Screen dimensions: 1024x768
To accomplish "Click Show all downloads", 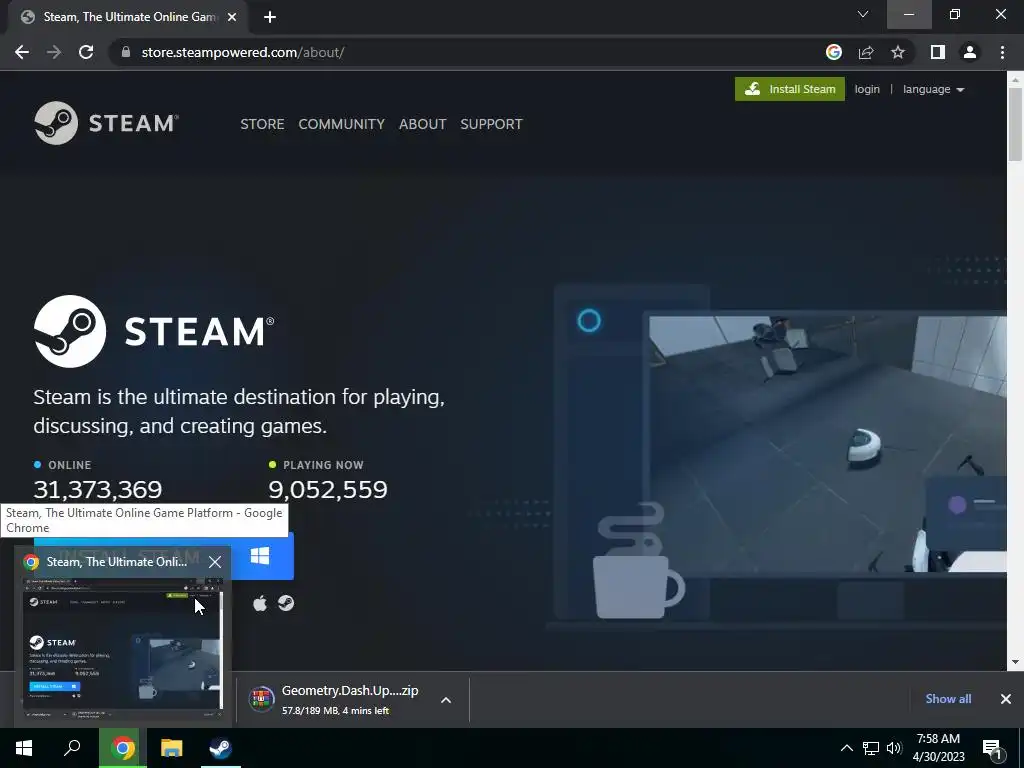I will click(948, 699).
